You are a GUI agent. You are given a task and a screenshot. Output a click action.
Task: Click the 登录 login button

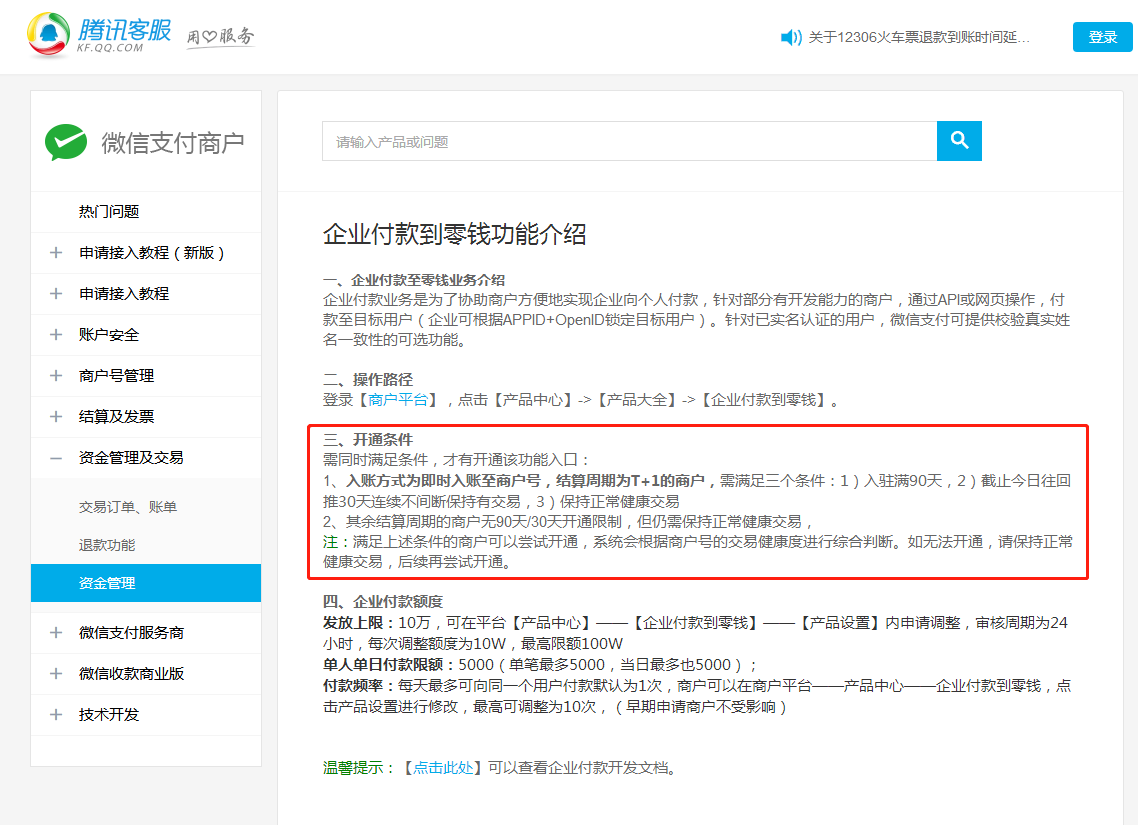point(1102,37)
